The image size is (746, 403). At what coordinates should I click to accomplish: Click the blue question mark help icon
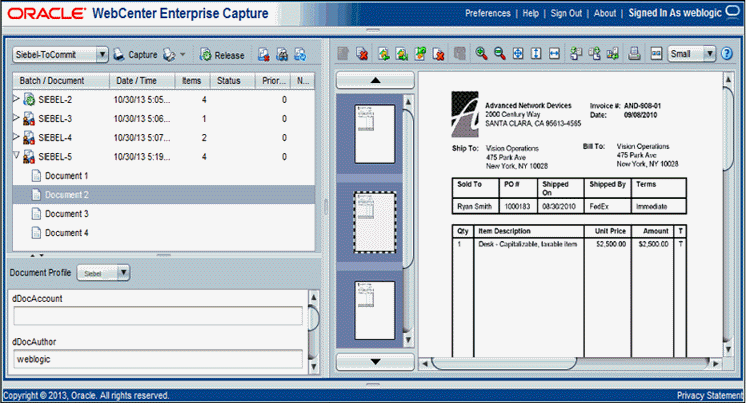(x=726, y=53)
